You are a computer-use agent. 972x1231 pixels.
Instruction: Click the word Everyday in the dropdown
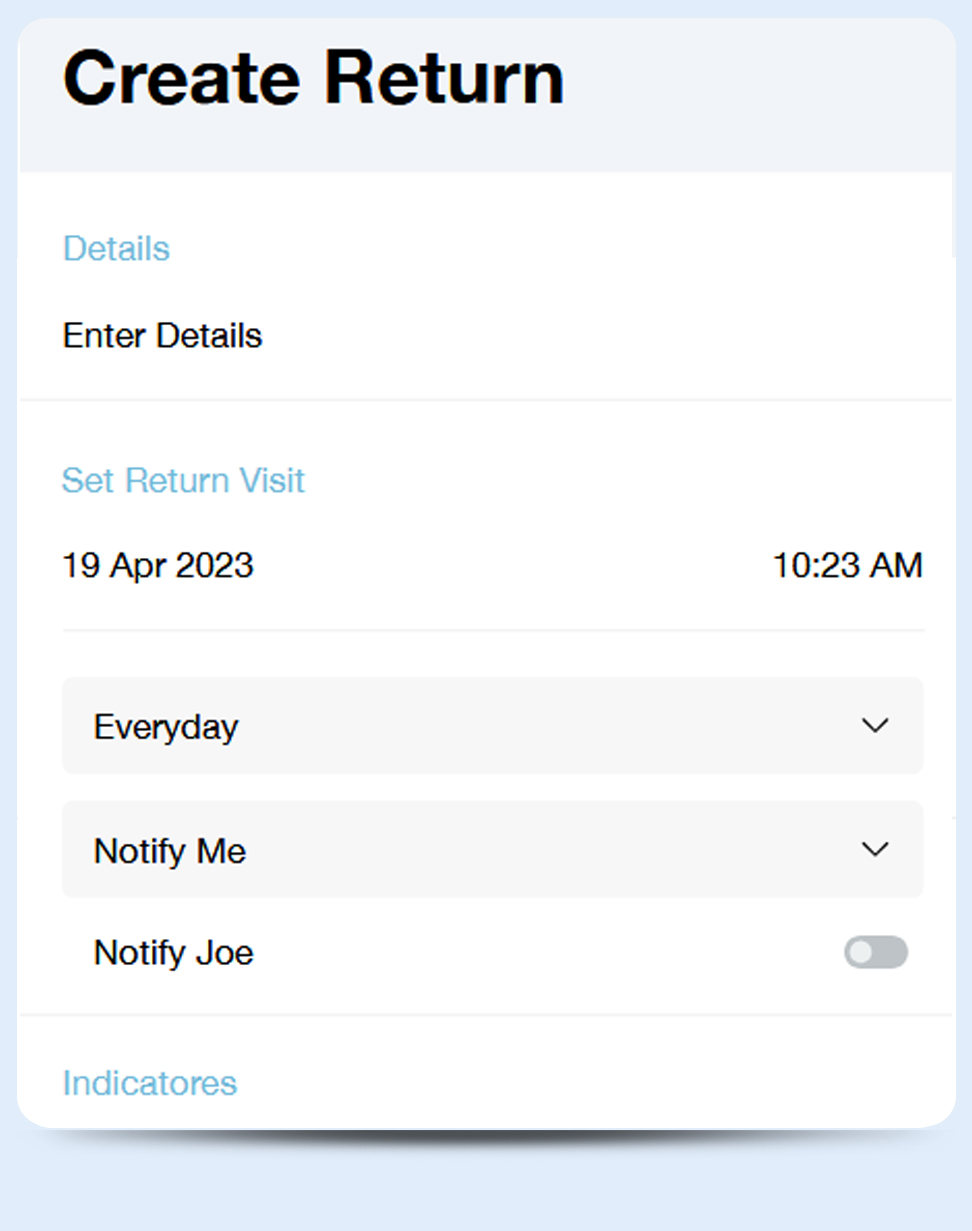166,727
